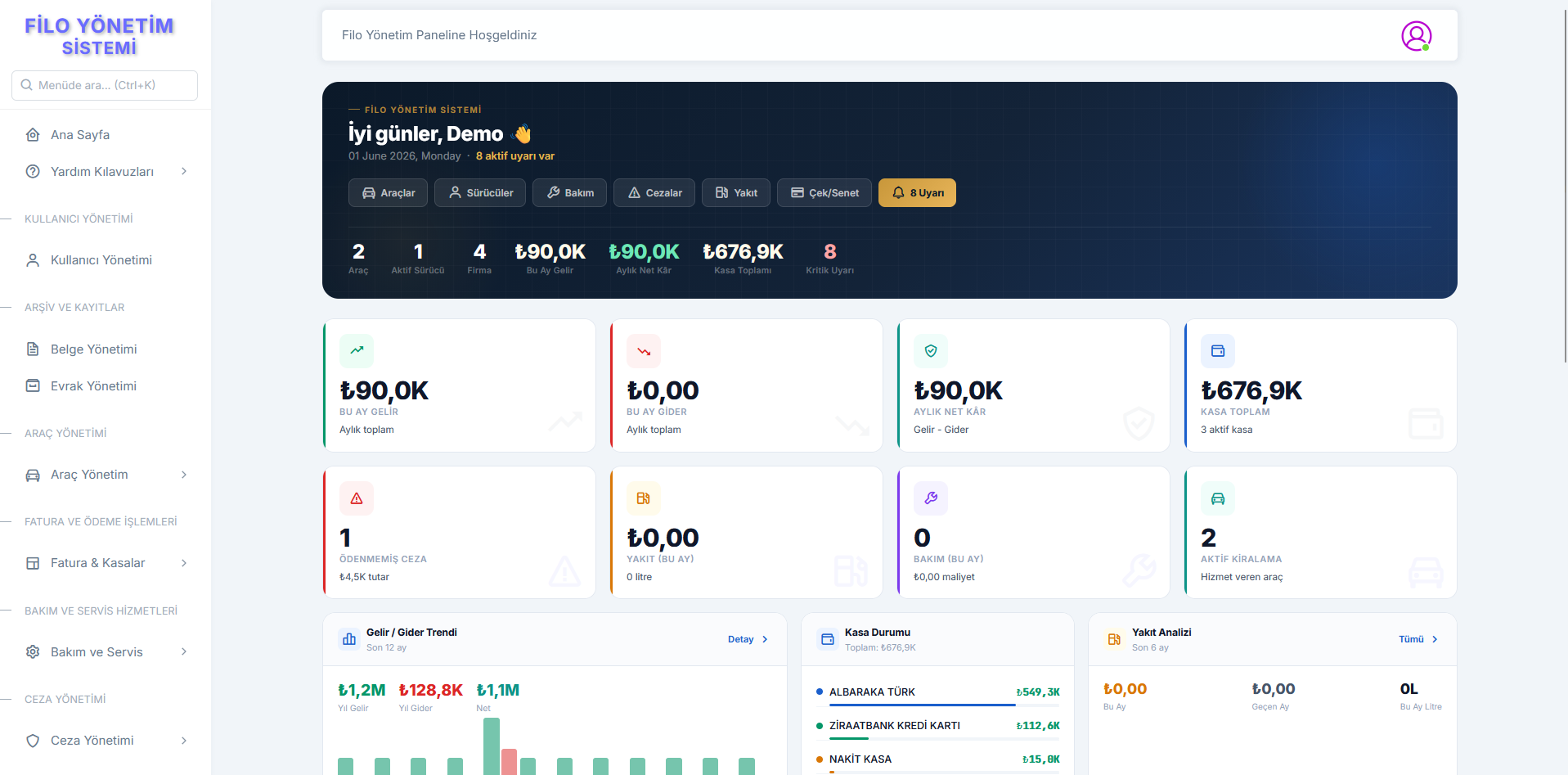Click the red trend-down icon on Bu Ay Gider card
Screen dimensions: 1568x775
pyautogui.click(x=644, y=350)
